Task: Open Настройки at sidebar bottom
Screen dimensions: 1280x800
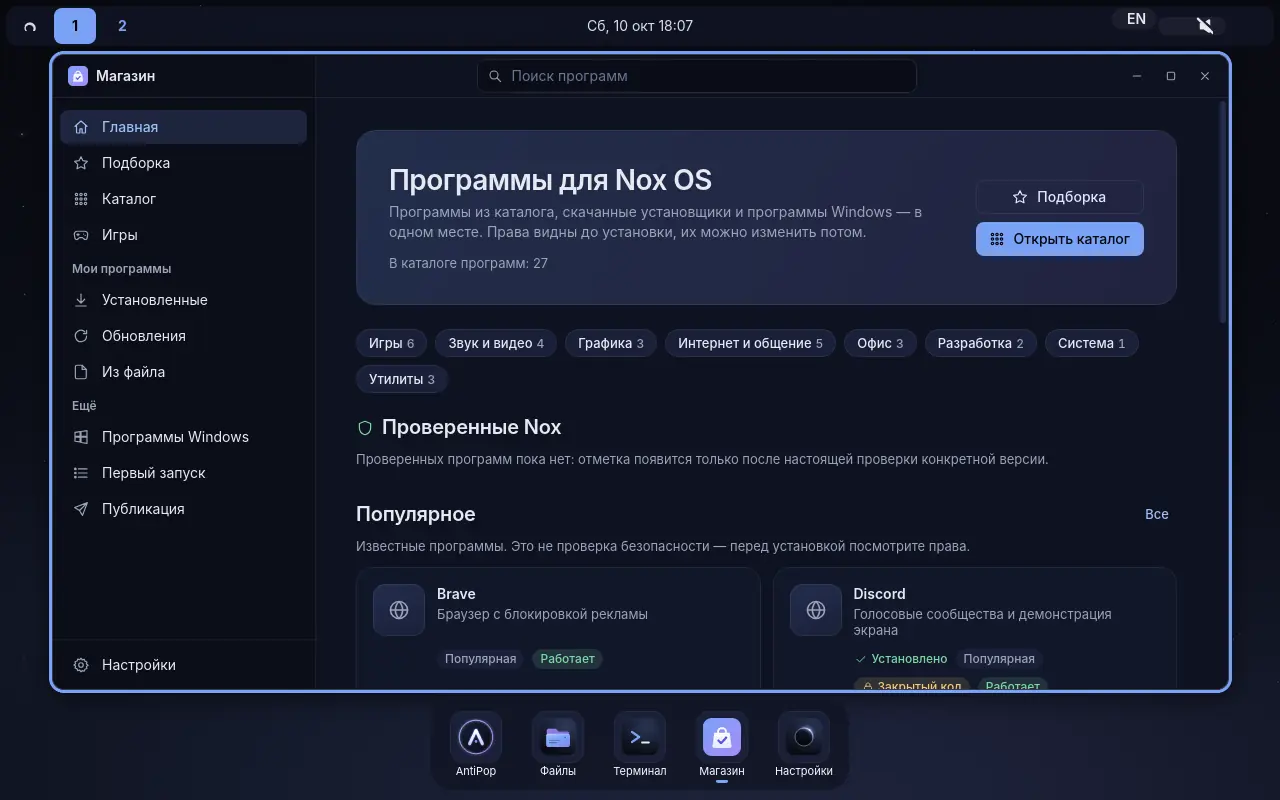Action: coord(183,665)
